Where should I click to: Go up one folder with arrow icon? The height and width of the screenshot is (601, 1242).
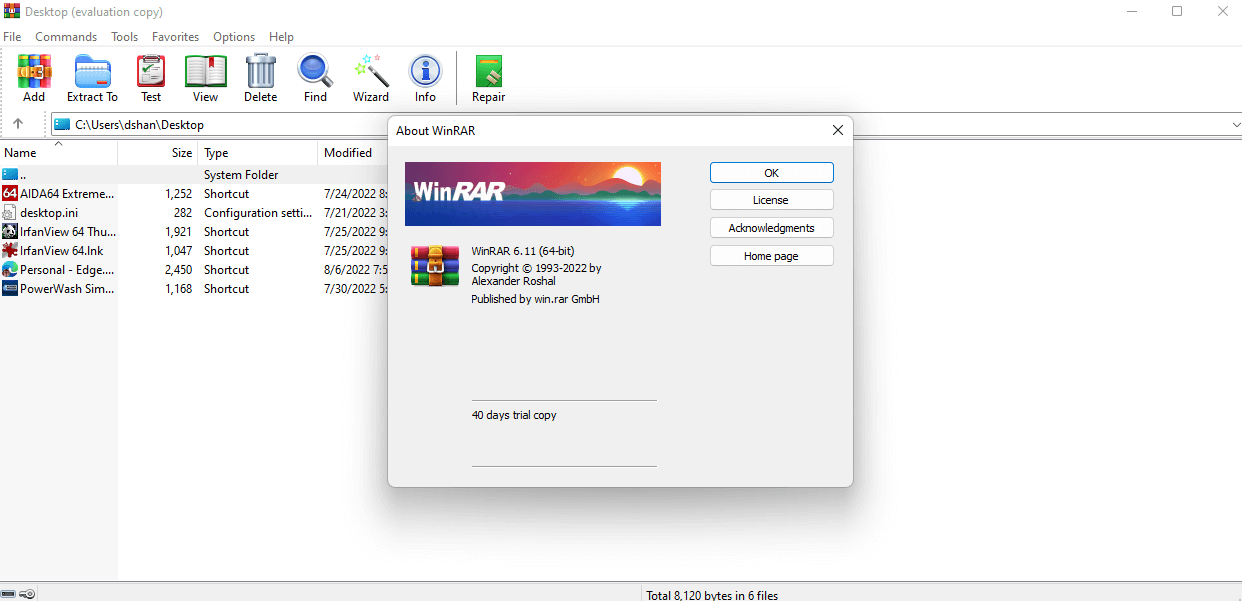coord(18,125)
